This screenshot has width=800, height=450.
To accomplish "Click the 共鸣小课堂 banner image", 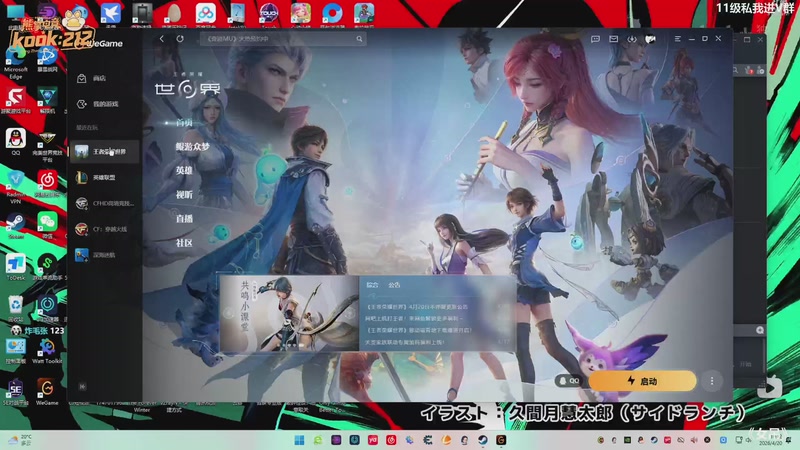I will tap(289, 314).
